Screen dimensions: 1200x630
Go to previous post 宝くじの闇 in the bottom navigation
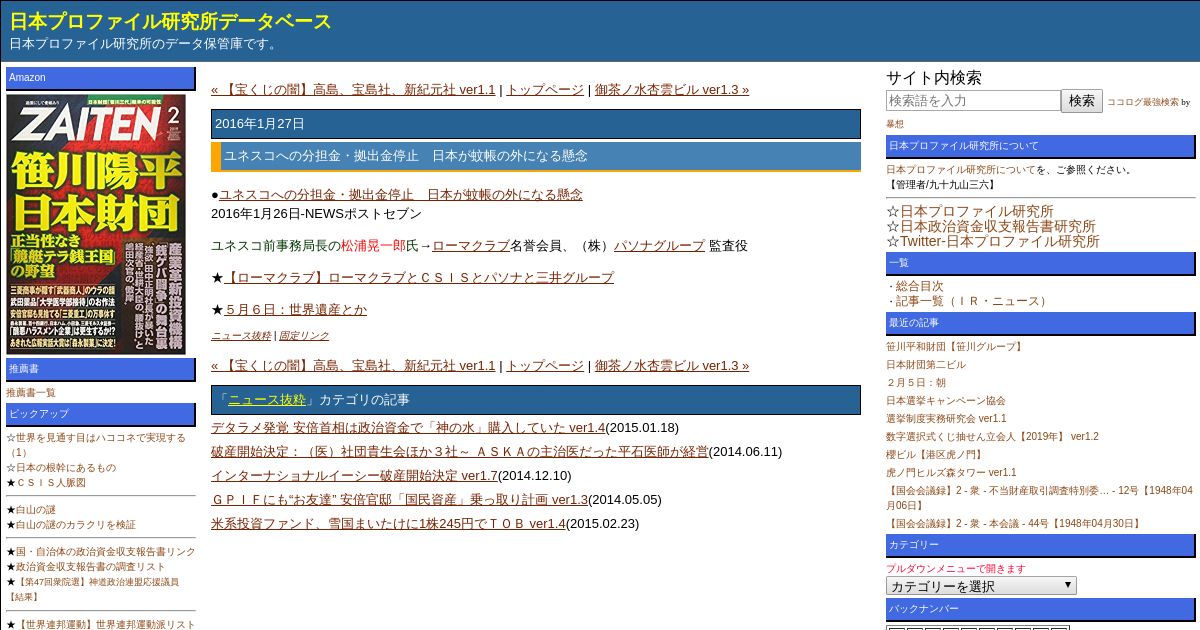click(353, 365)
